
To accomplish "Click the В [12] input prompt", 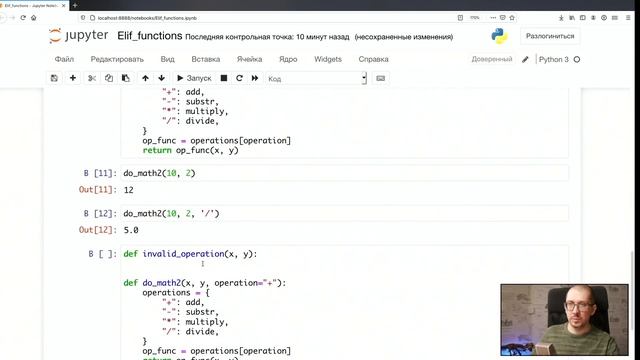I will coord(100,213).
